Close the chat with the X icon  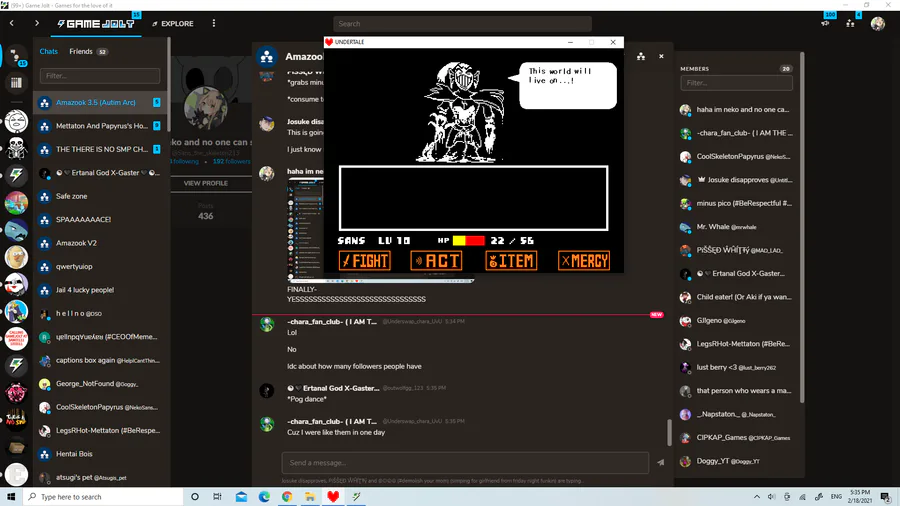(661, 56)
